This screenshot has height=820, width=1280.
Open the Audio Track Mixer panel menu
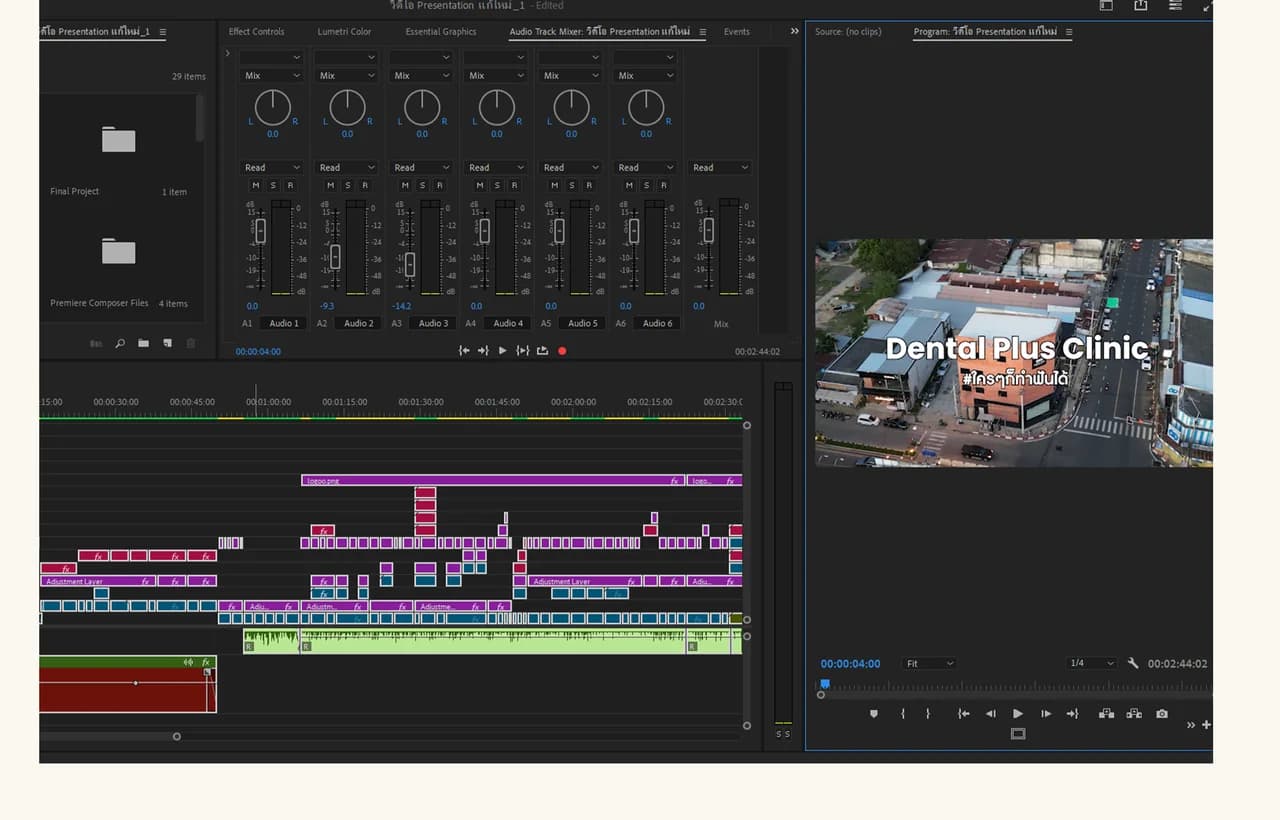[702, 32]
